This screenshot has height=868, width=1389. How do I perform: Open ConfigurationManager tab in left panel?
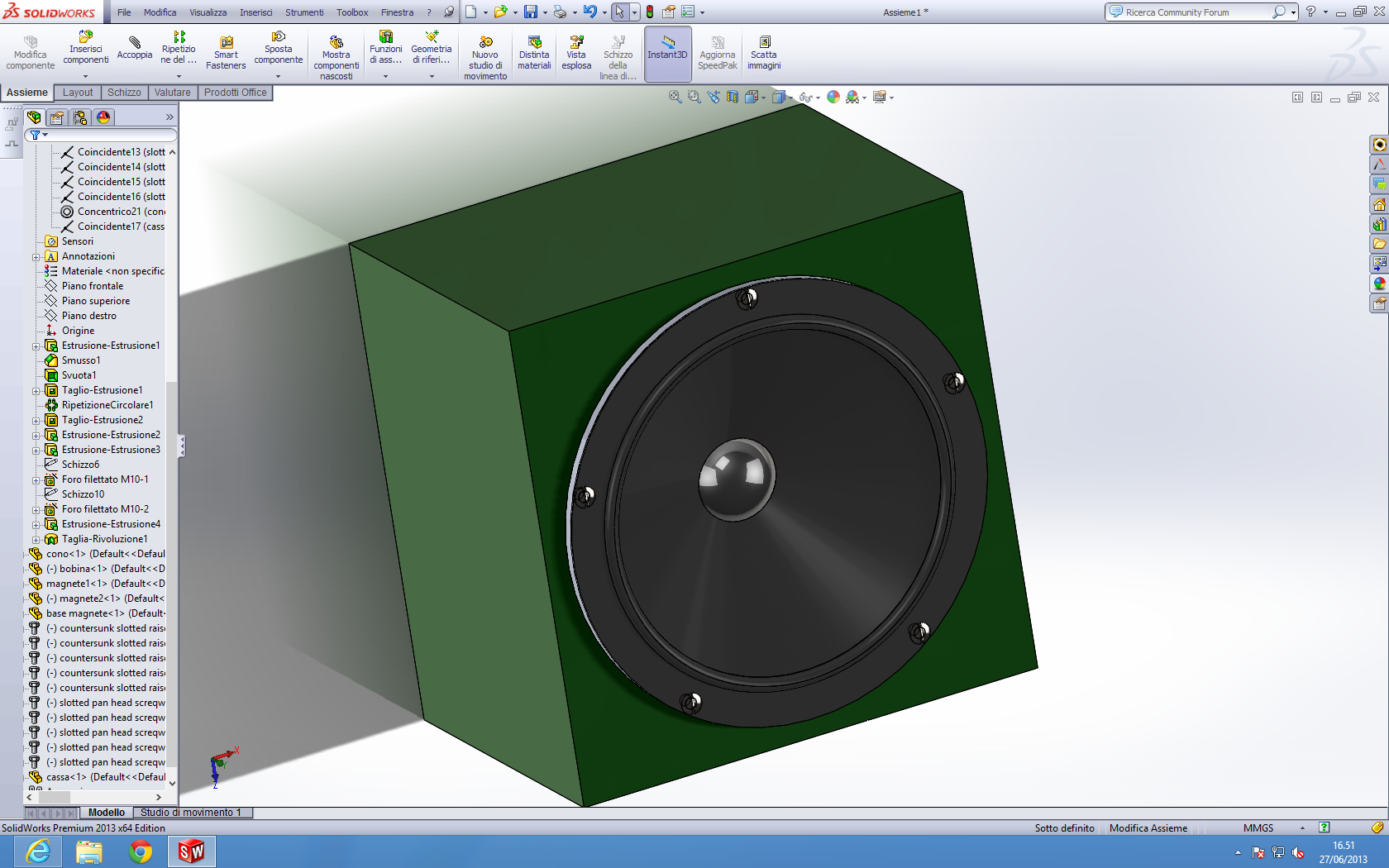(x=80, y=117)
